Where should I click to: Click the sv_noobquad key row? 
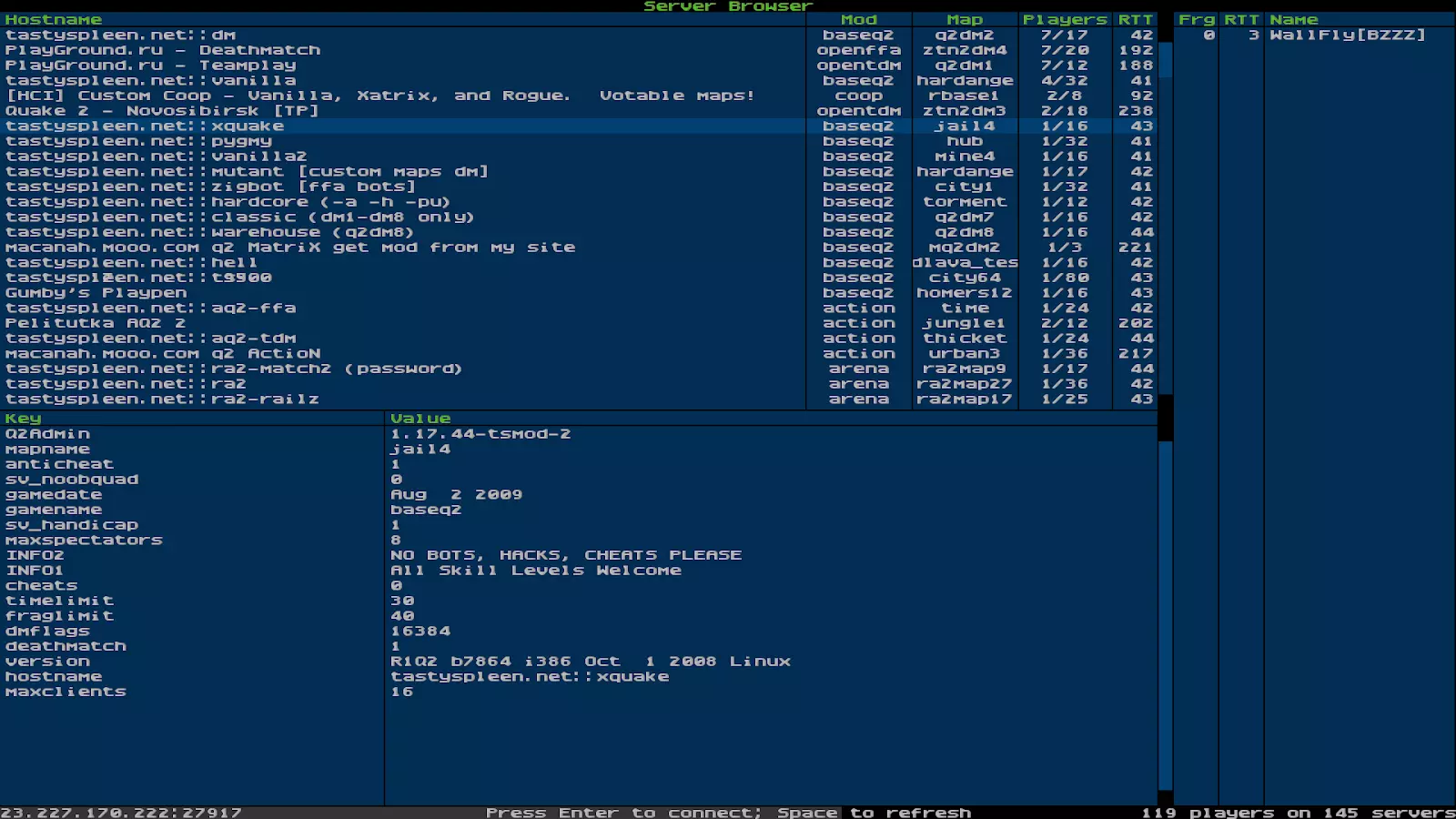point(579,480)
